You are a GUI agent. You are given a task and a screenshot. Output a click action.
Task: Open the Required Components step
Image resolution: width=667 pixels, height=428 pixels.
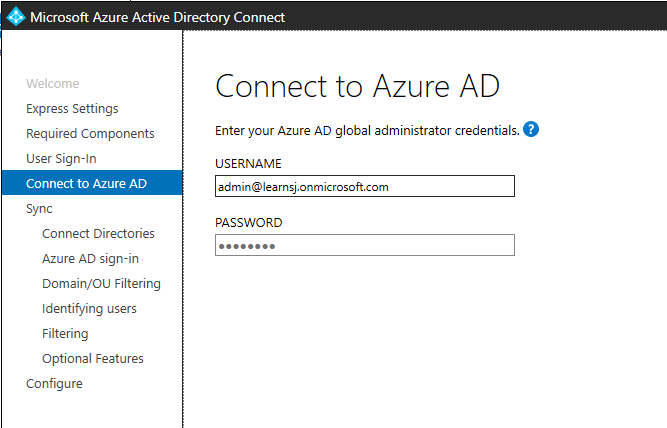90,134
